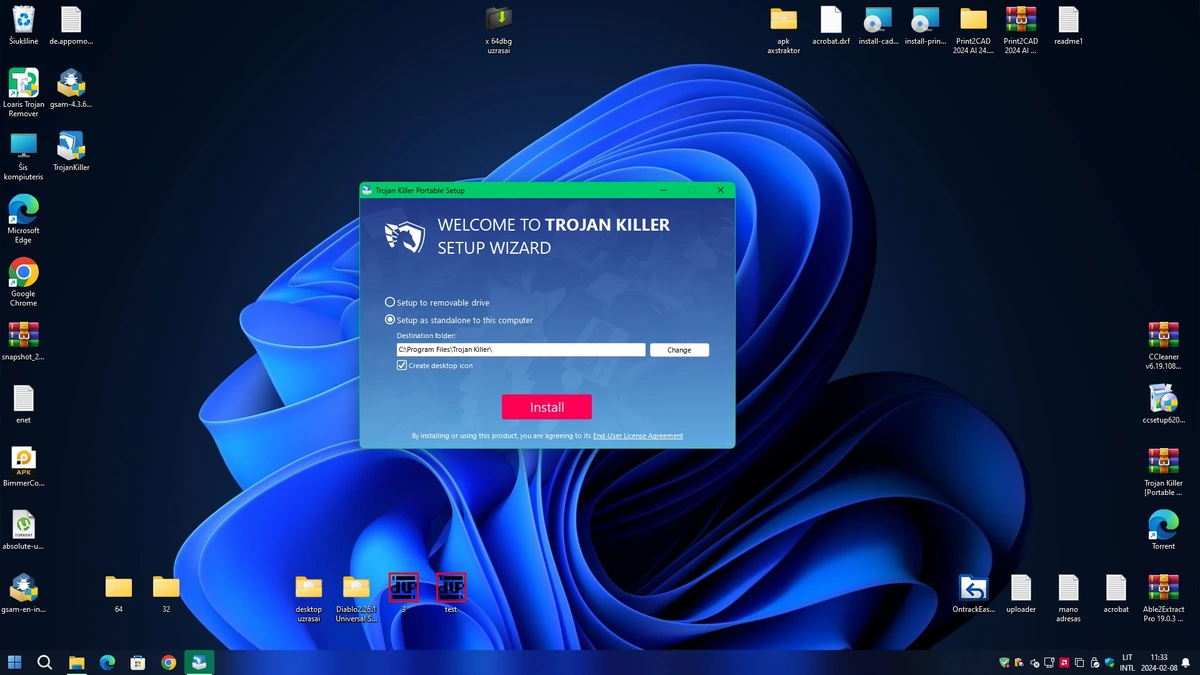Open the 'desktop uzrasai' folder
1200x675 pixels.
click(x=309, y=598)
